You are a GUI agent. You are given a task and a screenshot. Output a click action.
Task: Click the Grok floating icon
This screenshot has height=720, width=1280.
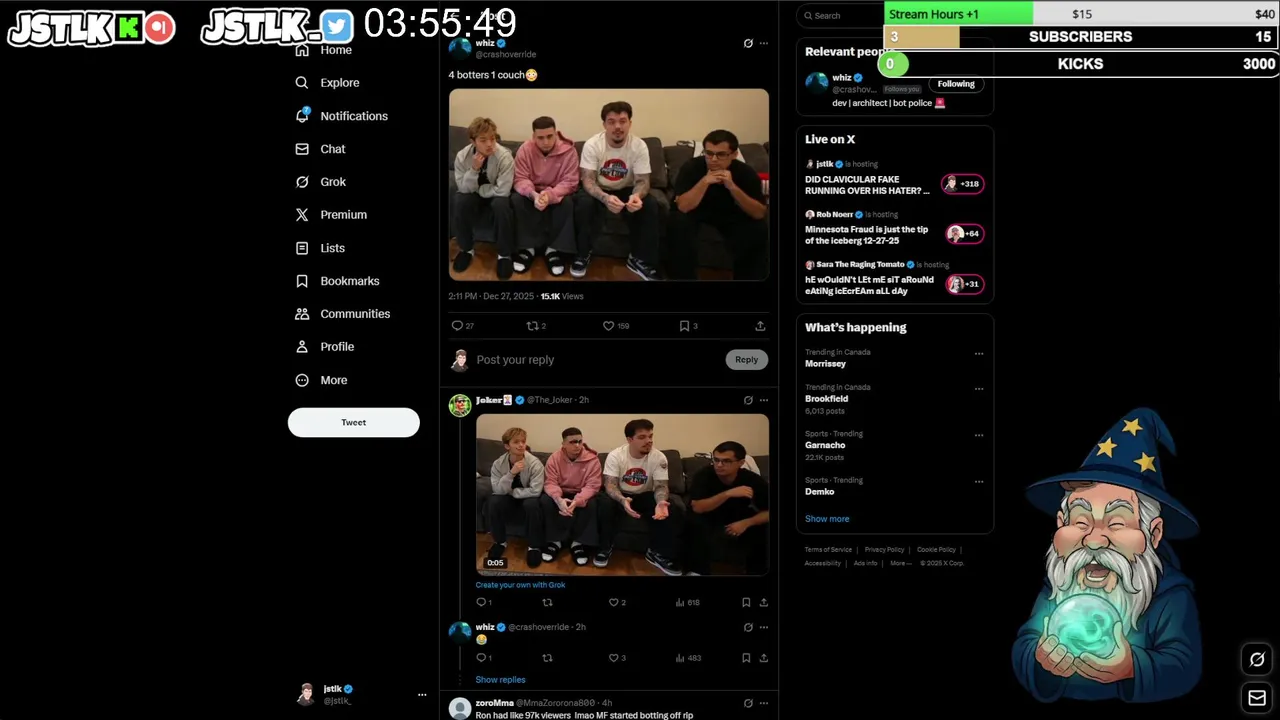point(1257,659)
